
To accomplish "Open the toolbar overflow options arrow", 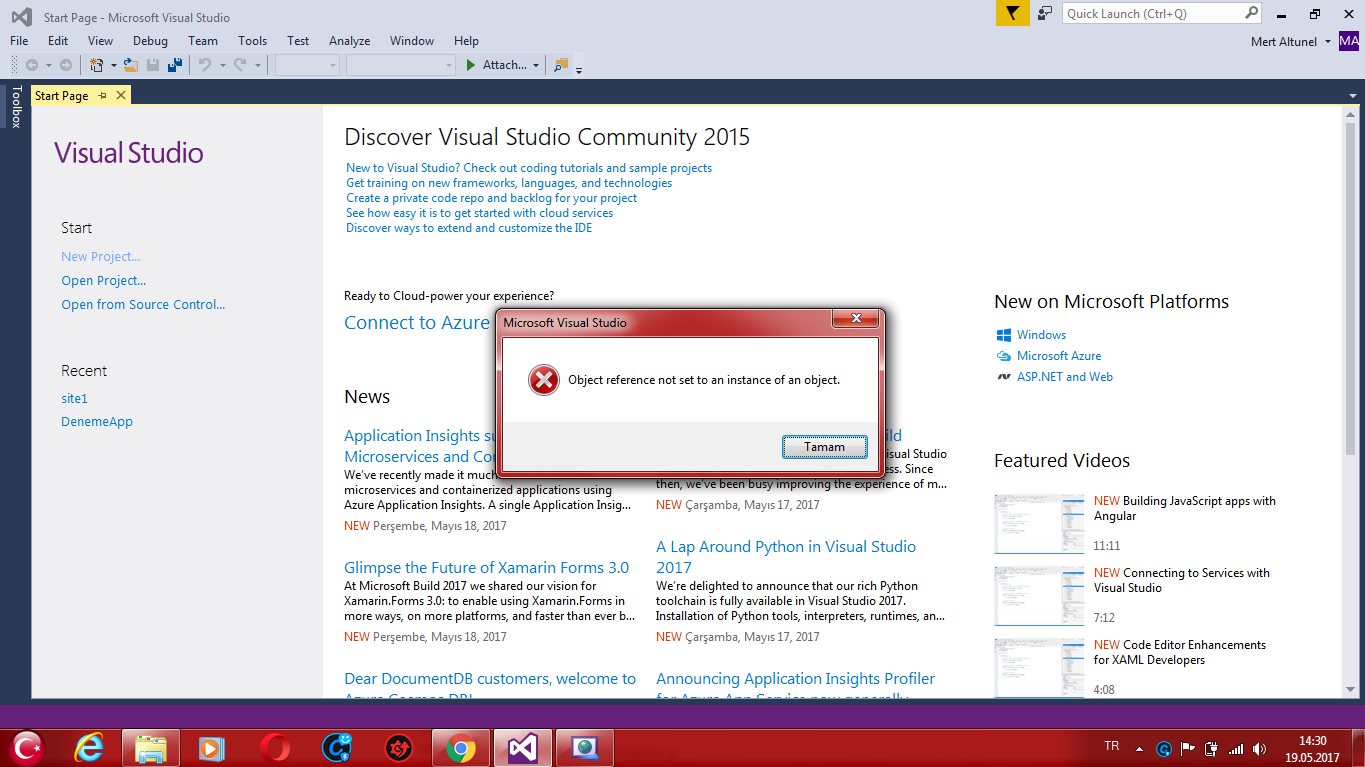I will click(x=579, y=69).
